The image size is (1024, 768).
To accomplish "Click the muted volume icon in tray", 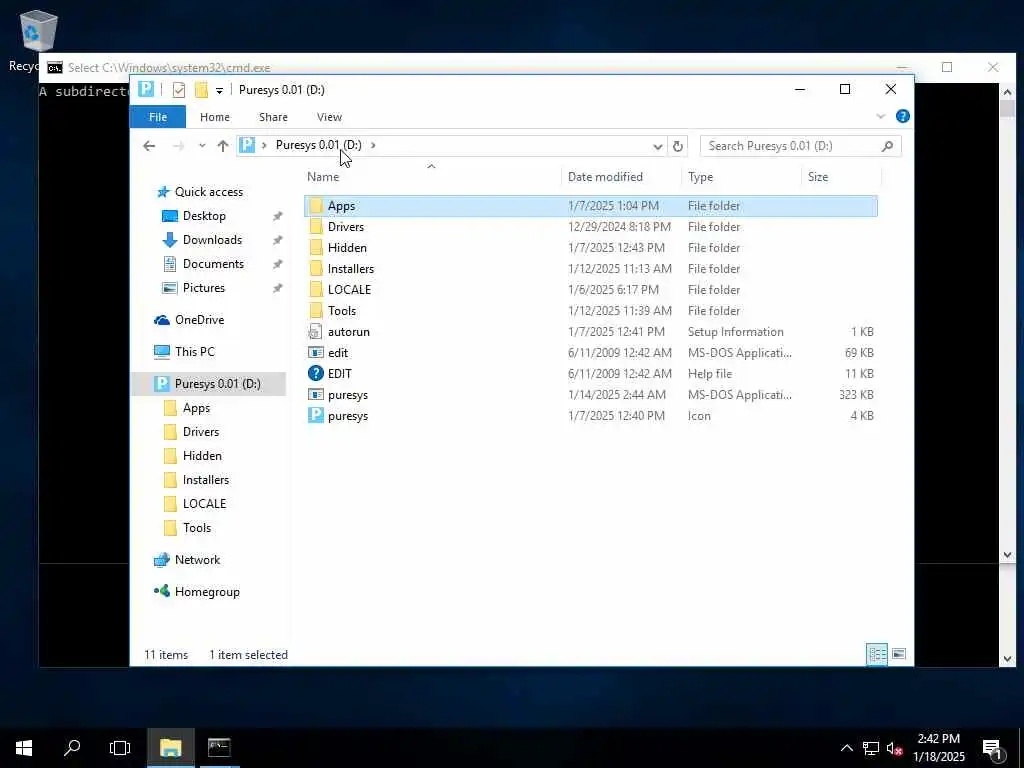I will pos(894,748).
